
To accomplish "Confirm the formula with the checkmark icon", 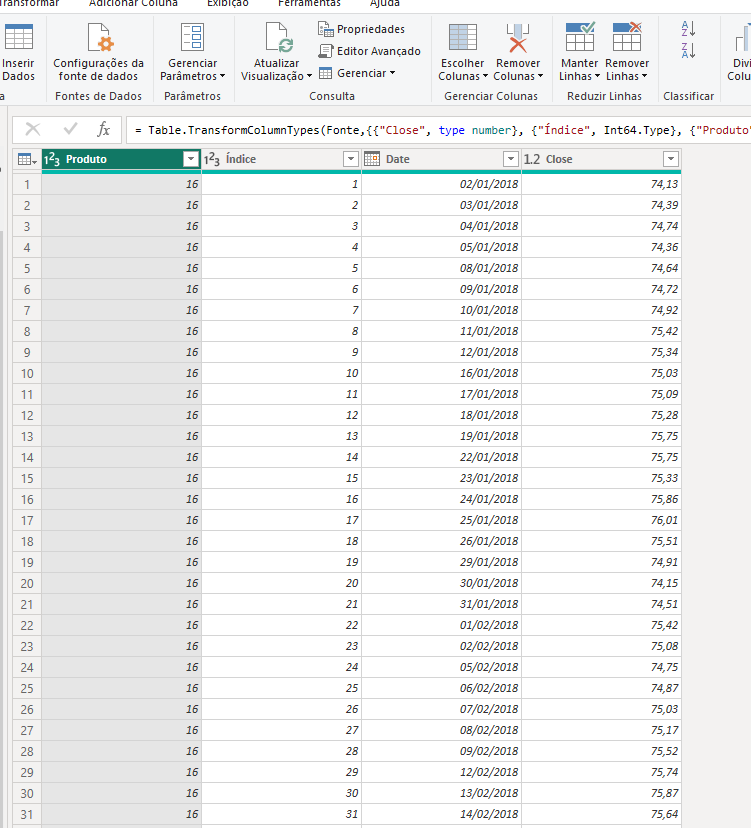I will 70,129.
